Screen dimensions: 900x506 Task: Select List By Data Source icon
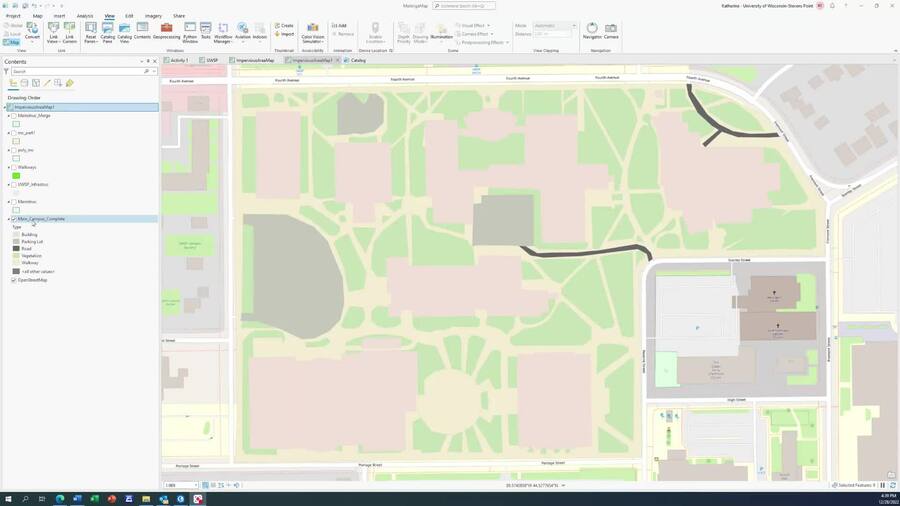(24, 83)
